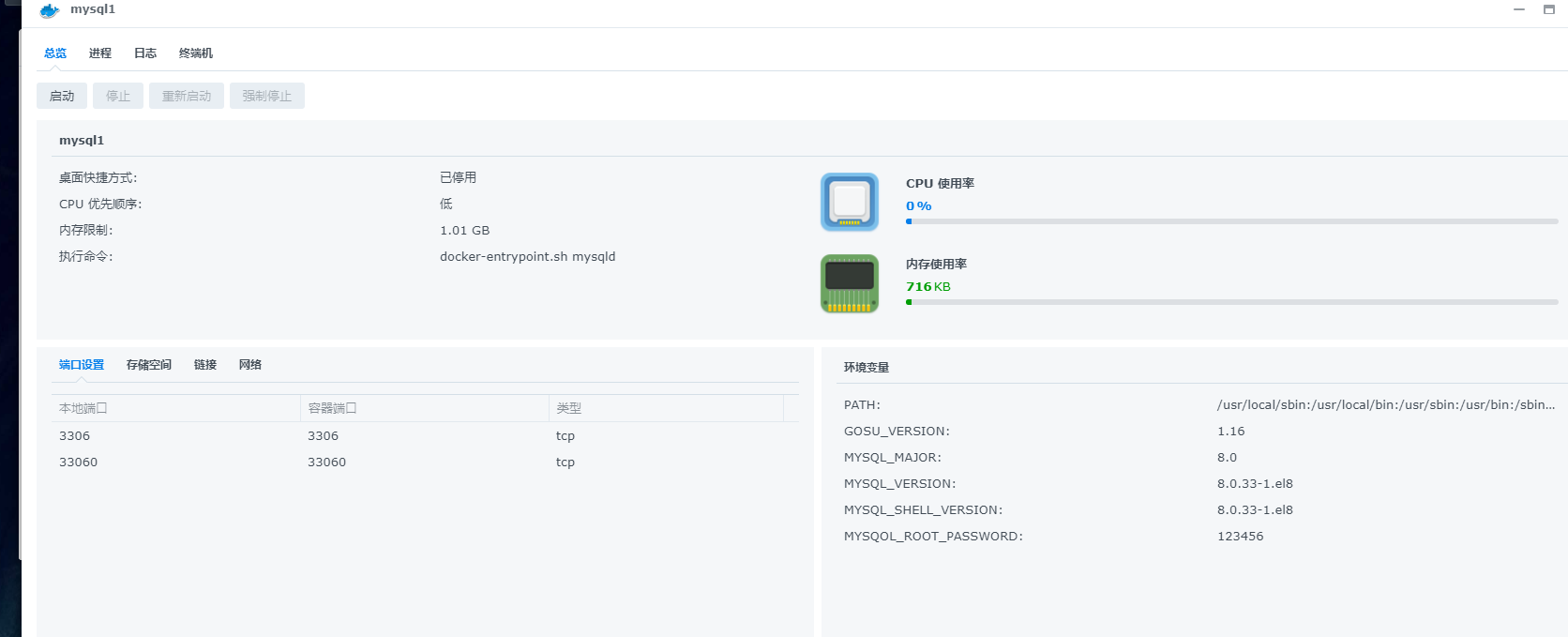1568x637 pixels.
Task: Click the 内存限制 label
Action: tap(85, 230)
